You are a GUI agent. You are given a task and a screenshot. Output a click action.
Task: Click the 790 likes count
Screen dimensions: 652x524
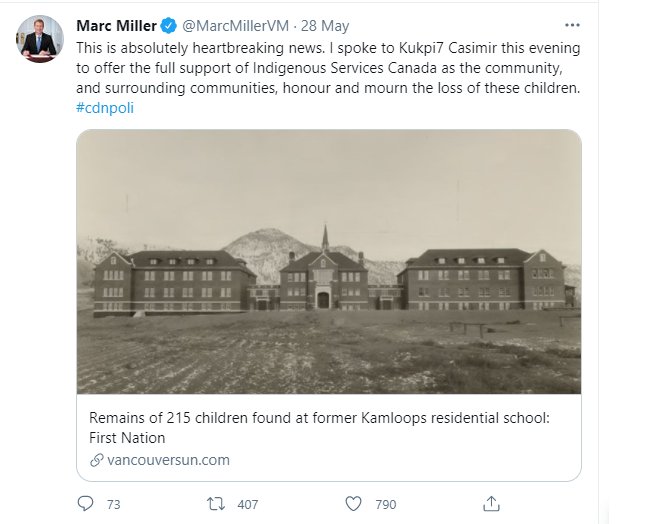(385, 504)
